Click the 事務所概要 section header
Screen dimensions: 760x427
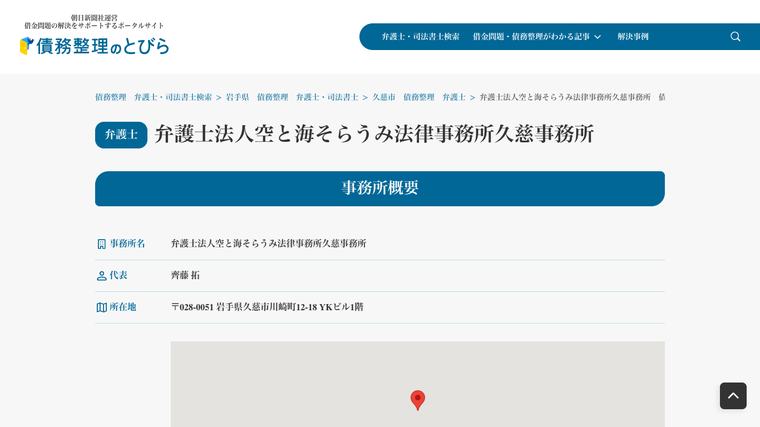click(x=380, y=188)
